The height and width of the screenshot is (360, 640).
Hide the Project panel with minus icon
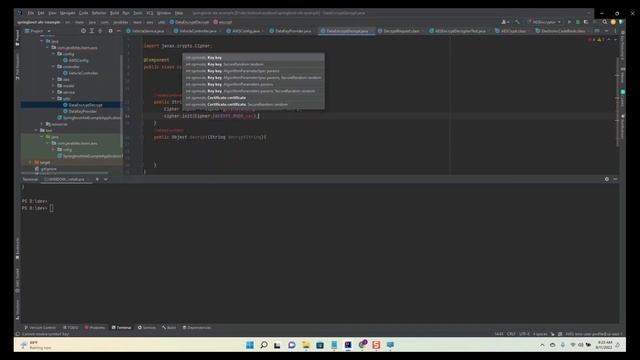pos(119,31)
